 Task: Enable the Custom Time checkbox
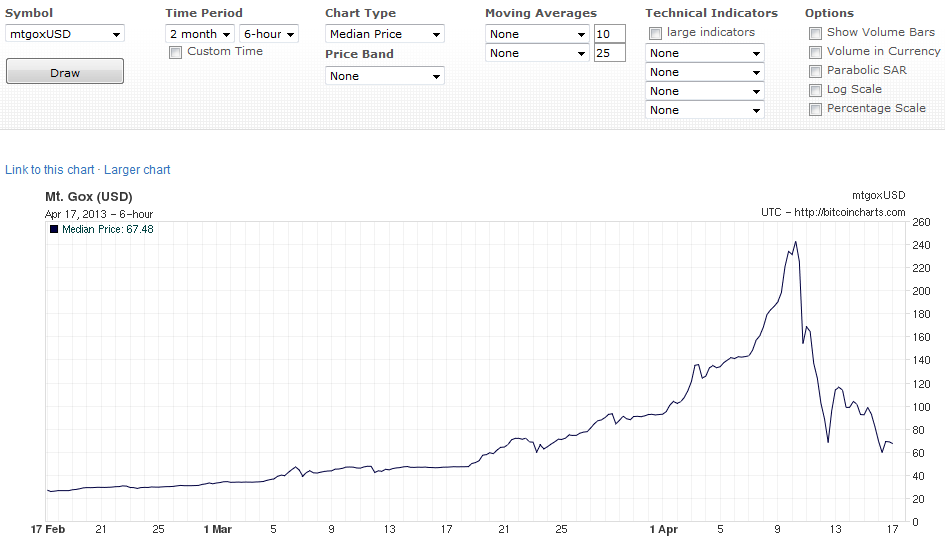point(175,52)
